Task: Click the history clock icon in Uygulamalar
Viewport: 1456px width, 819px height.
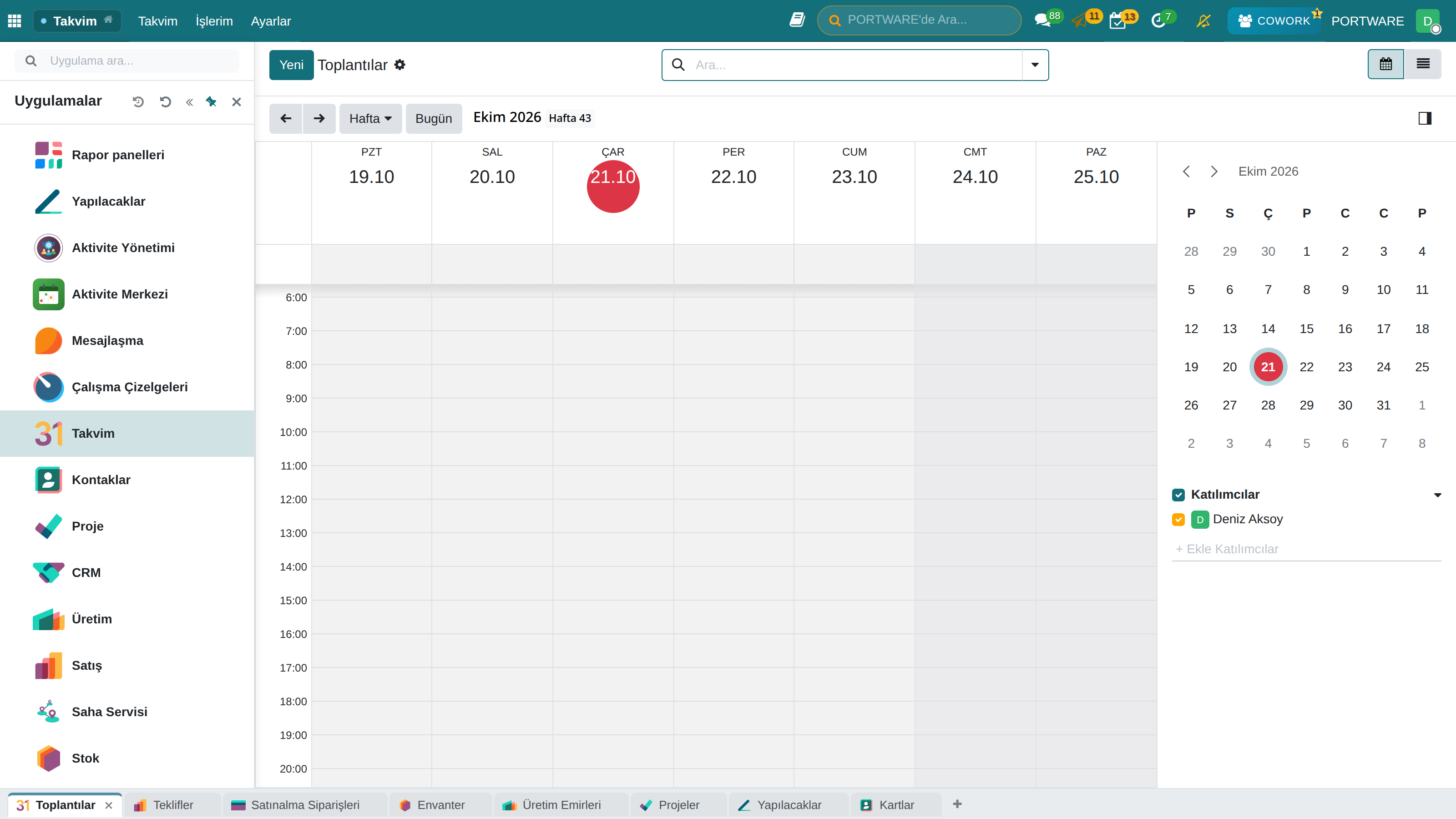Action: [138, 102]
